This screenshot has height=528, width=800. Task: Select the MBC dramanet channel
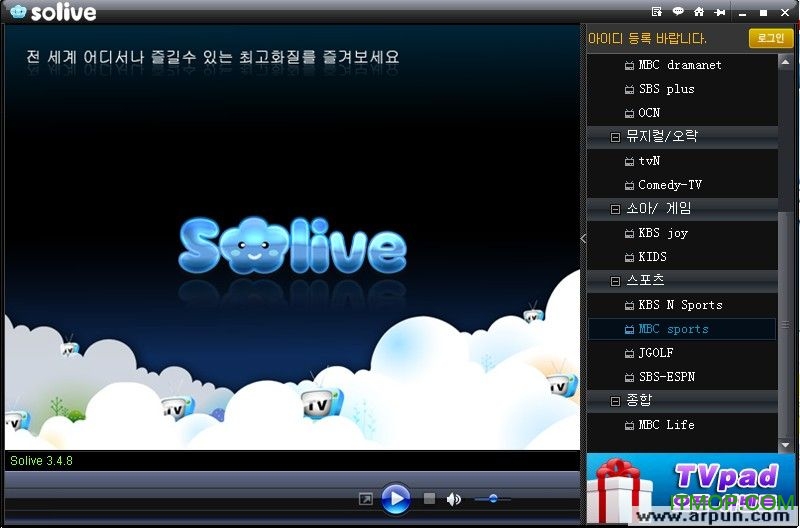[682, 65]
